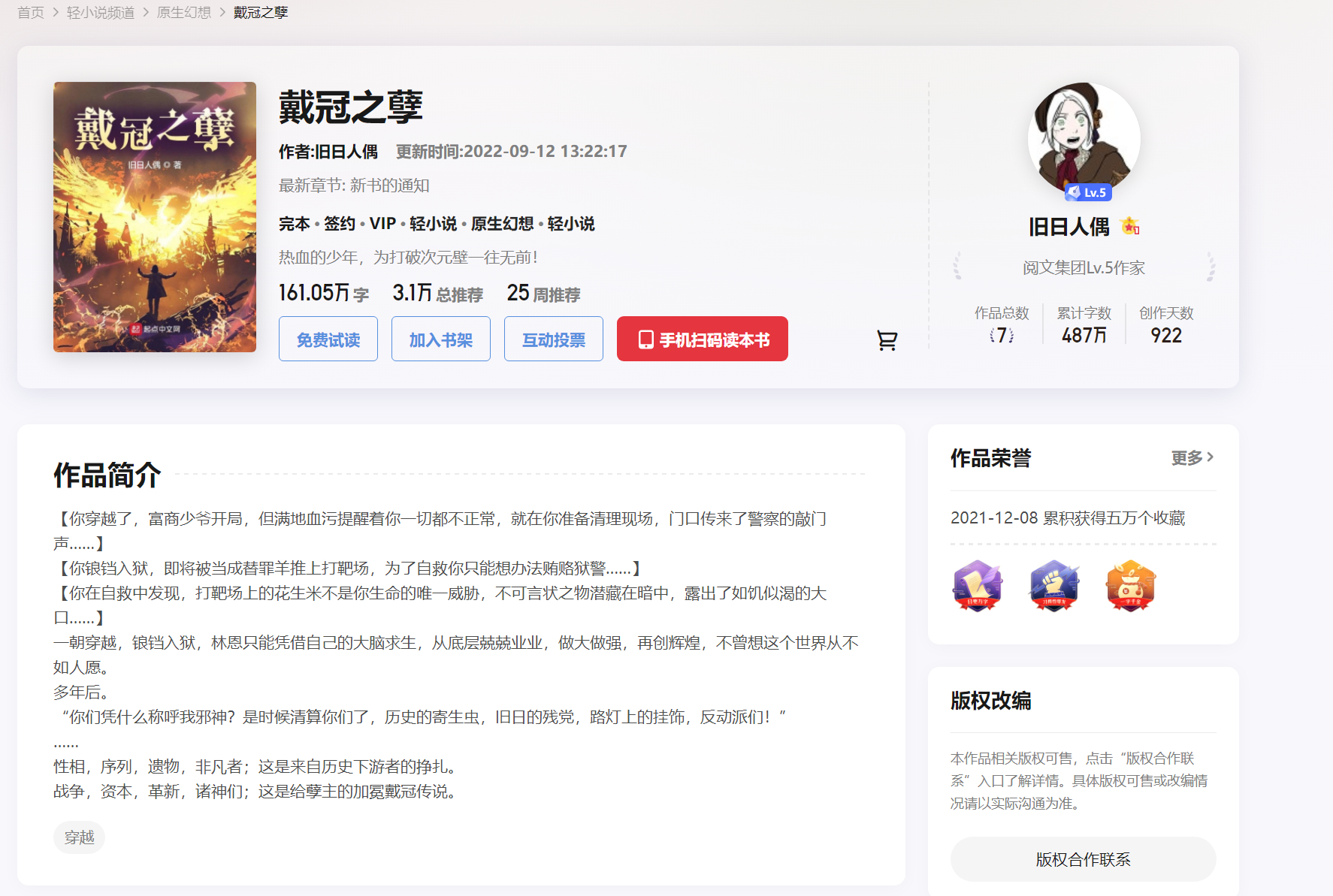Click the 作品荣誉 heading
The image size is (1333, 896).
coord(991,458)
